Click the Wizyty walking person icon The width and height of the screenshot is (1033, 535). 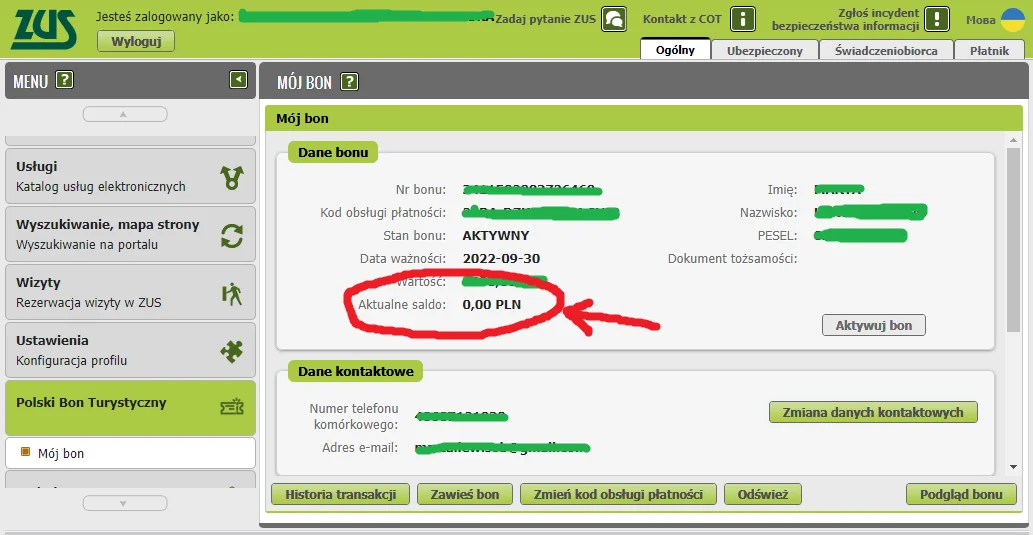(x=232, y=293)
